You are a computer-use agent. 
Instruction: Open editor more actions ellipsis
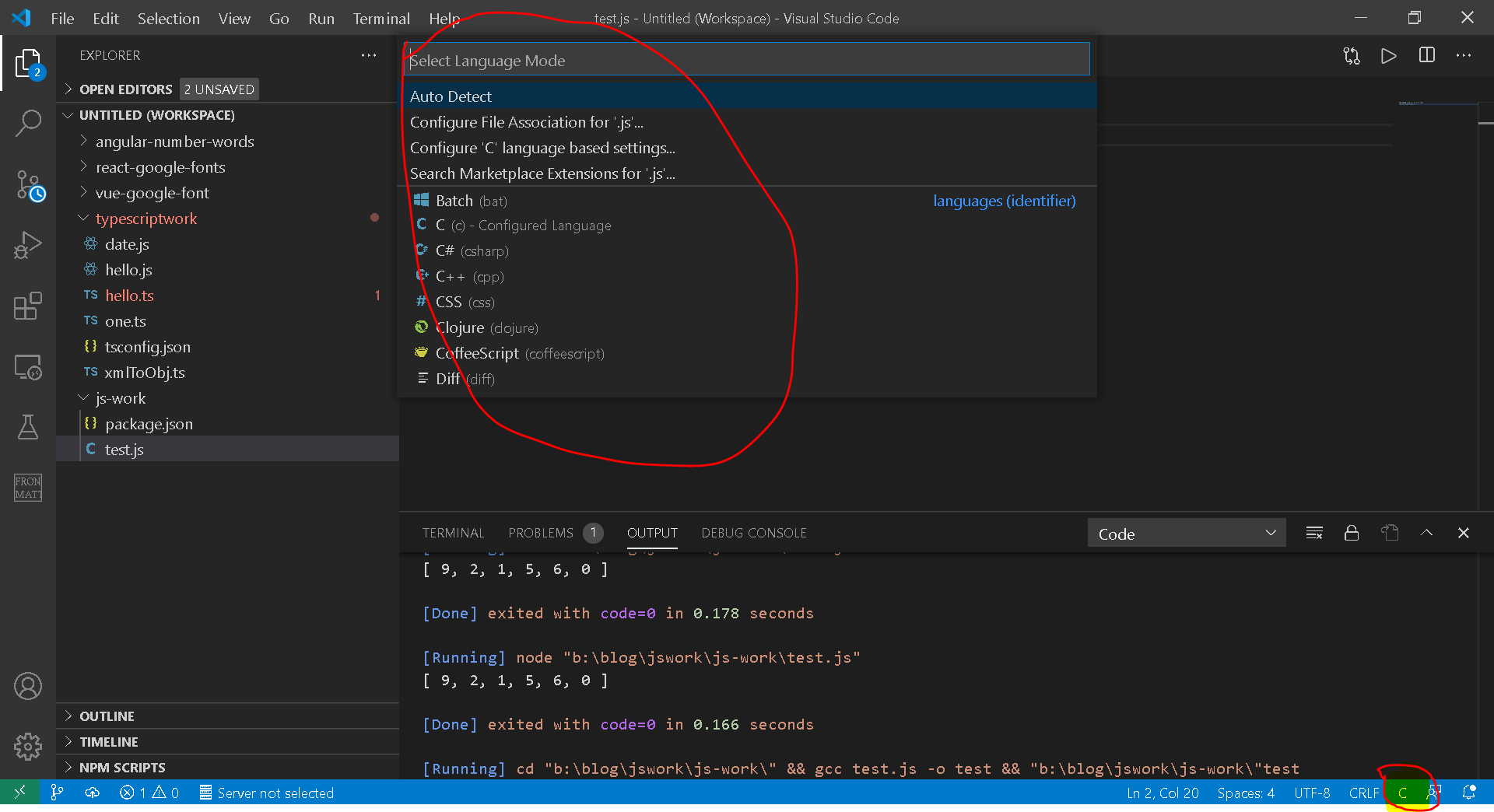point(1464,55)
